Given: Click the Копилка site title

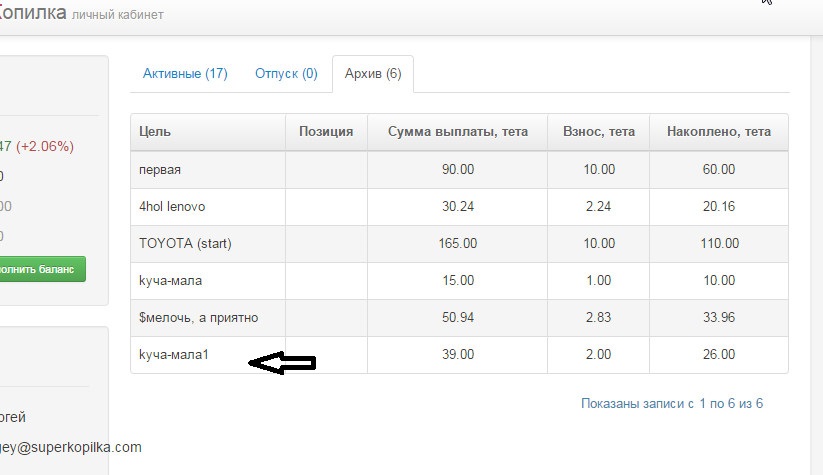Looking at the screenshot, I should [x=33, y=12].
